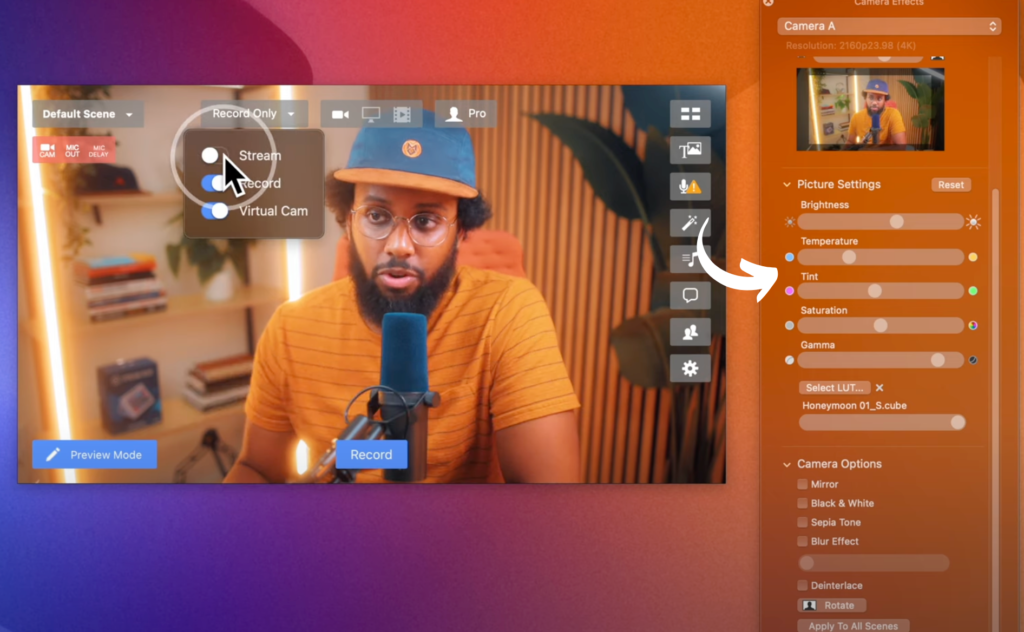Click Reset in Picture Settings
The width and height of the screenshot is (1024, 632).
(x=950, y=185)
